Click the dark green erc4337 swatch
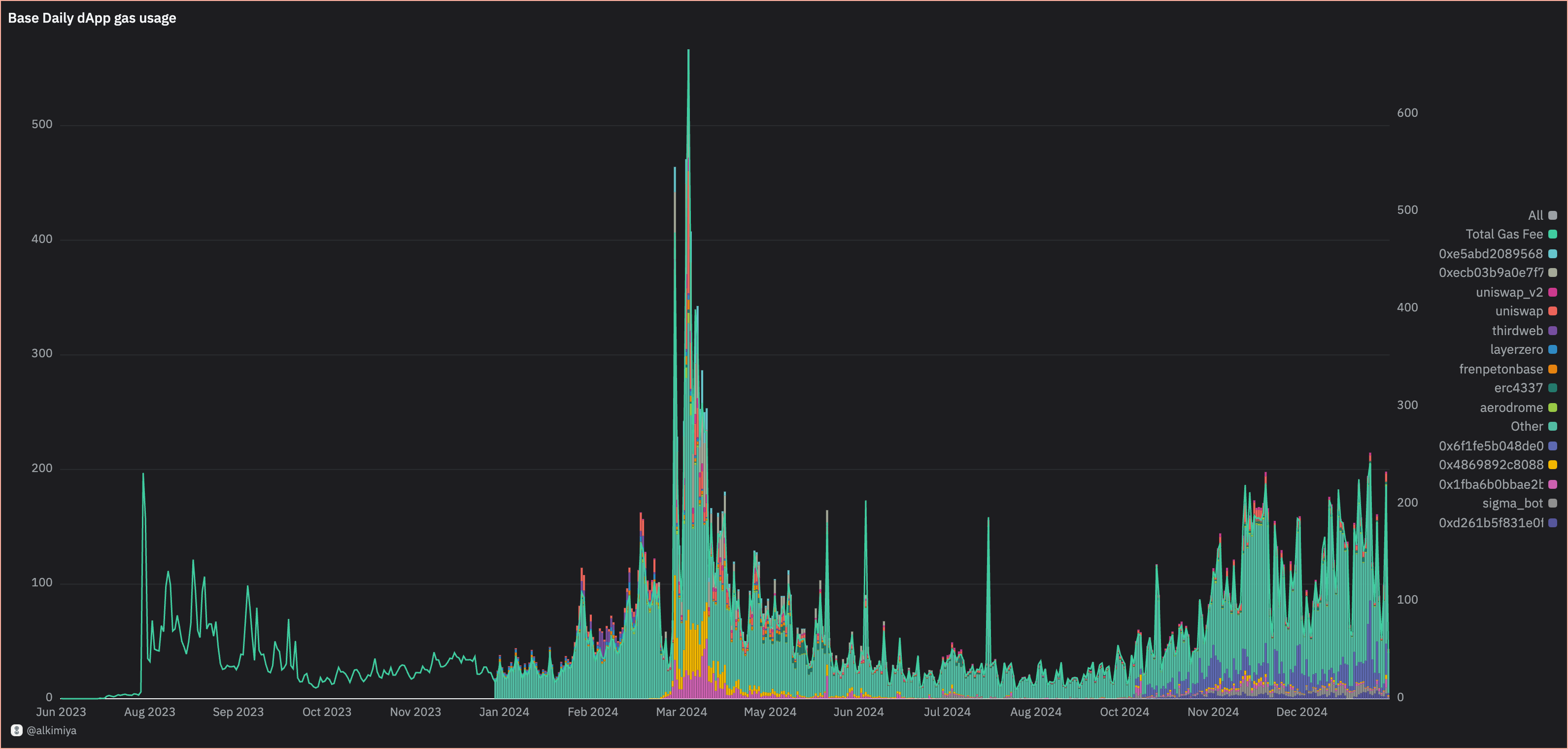Image resolution: width=1568 pixels, height=749 pixels. tap(1553, 388)
